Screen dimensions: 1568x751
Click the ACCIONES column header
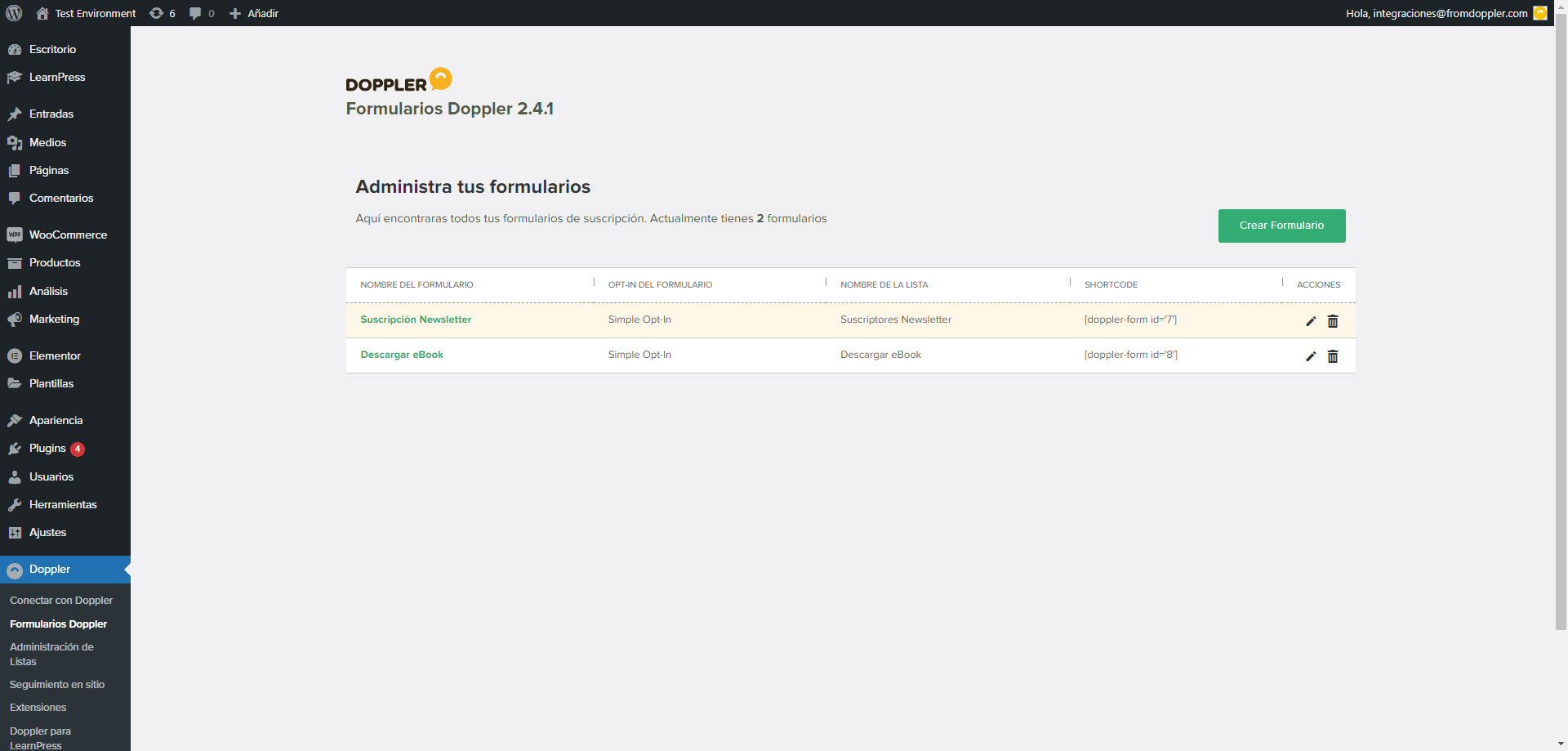[1318, 284]
